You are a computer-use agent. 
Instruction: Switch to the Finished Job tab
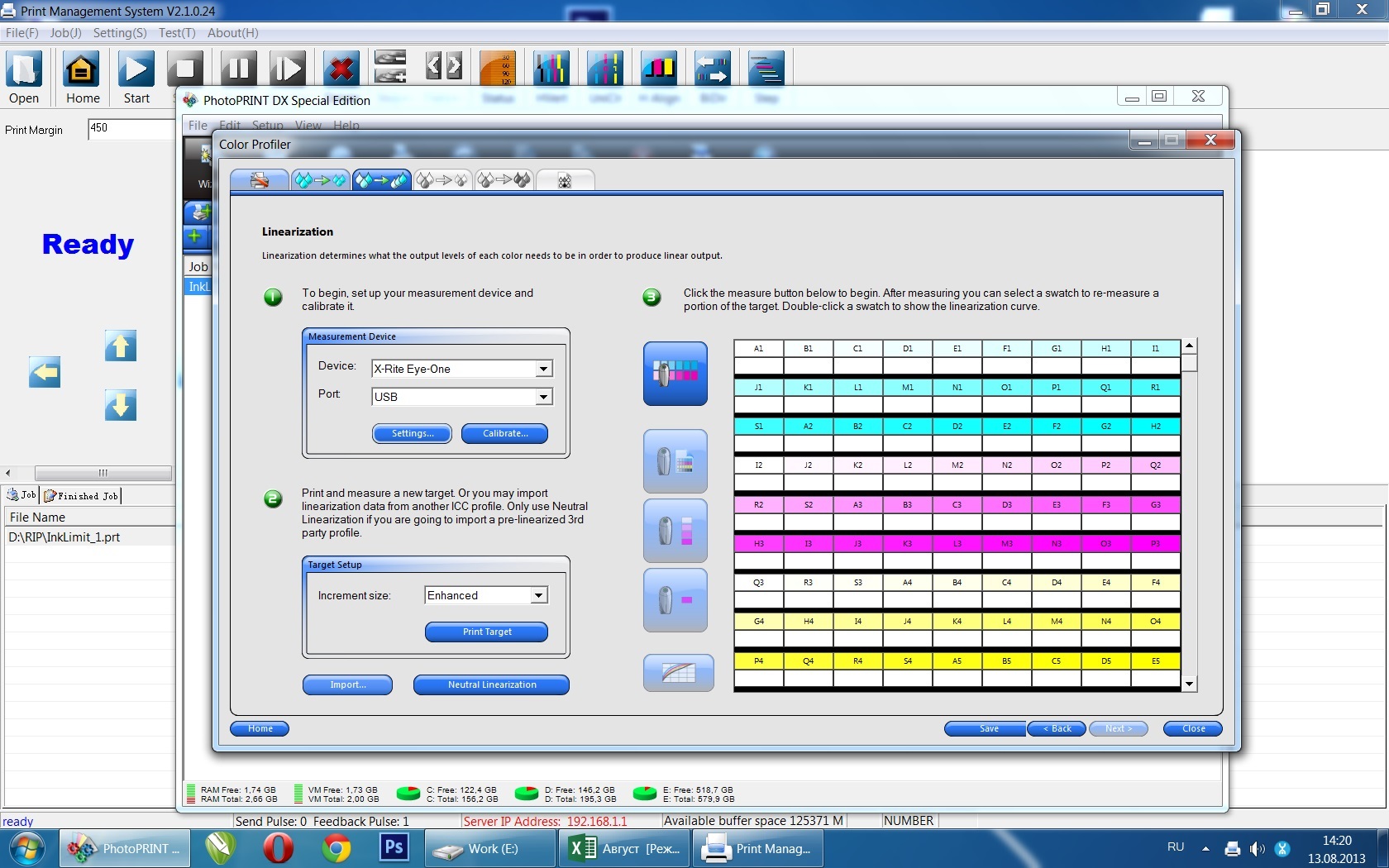81,496
